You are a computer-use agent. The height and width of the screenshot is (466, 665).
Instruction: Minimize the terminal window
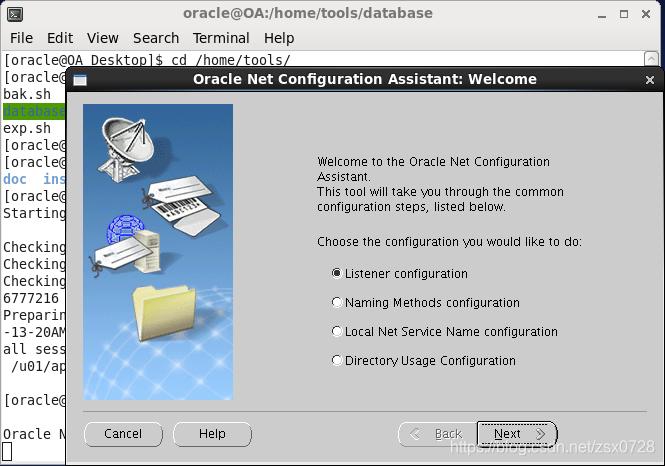tap(602, 14)
